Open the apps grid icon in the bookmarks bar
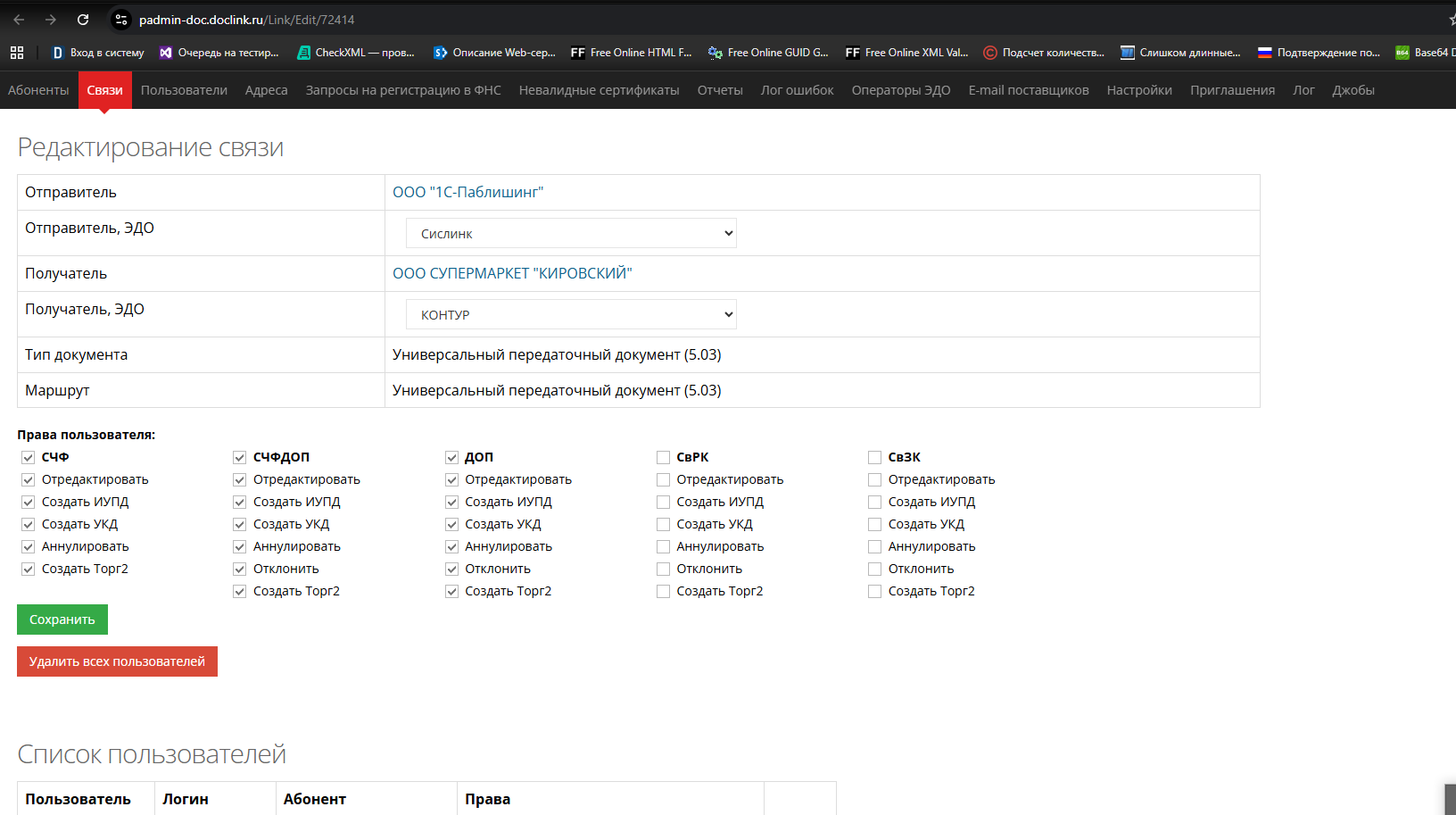Screen dimensions: 1456x815 tap(17, 53)
